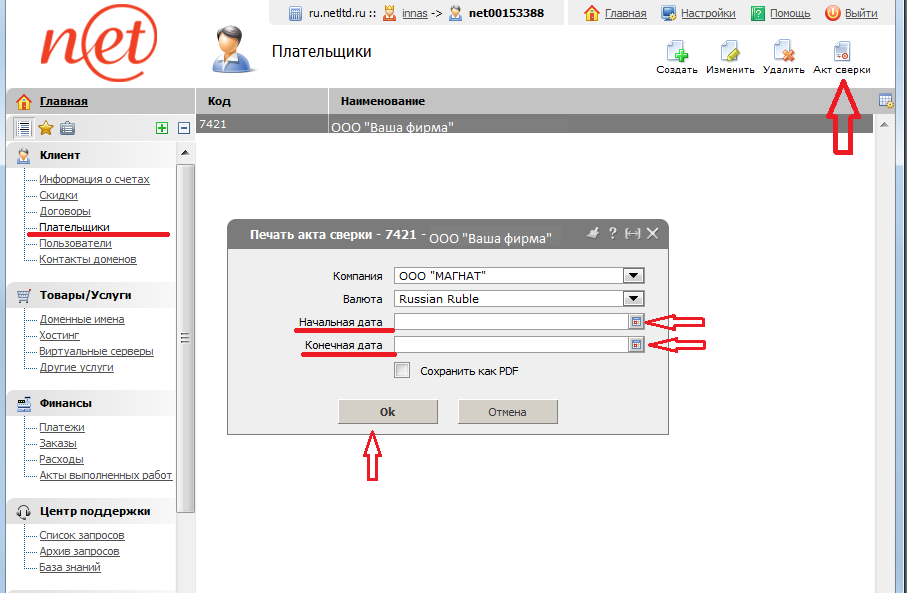Collapse the Клиент section arrow

183,155
